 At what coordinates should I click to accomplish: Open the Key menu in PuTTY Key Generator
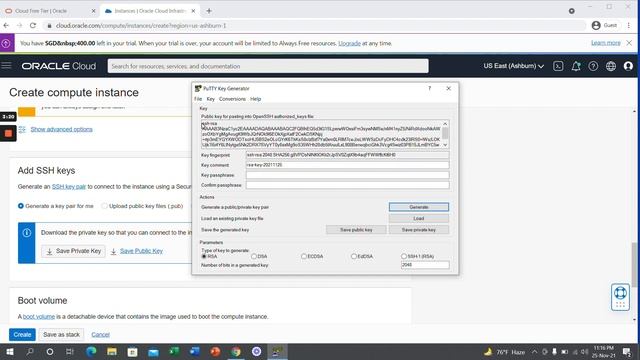211,99
